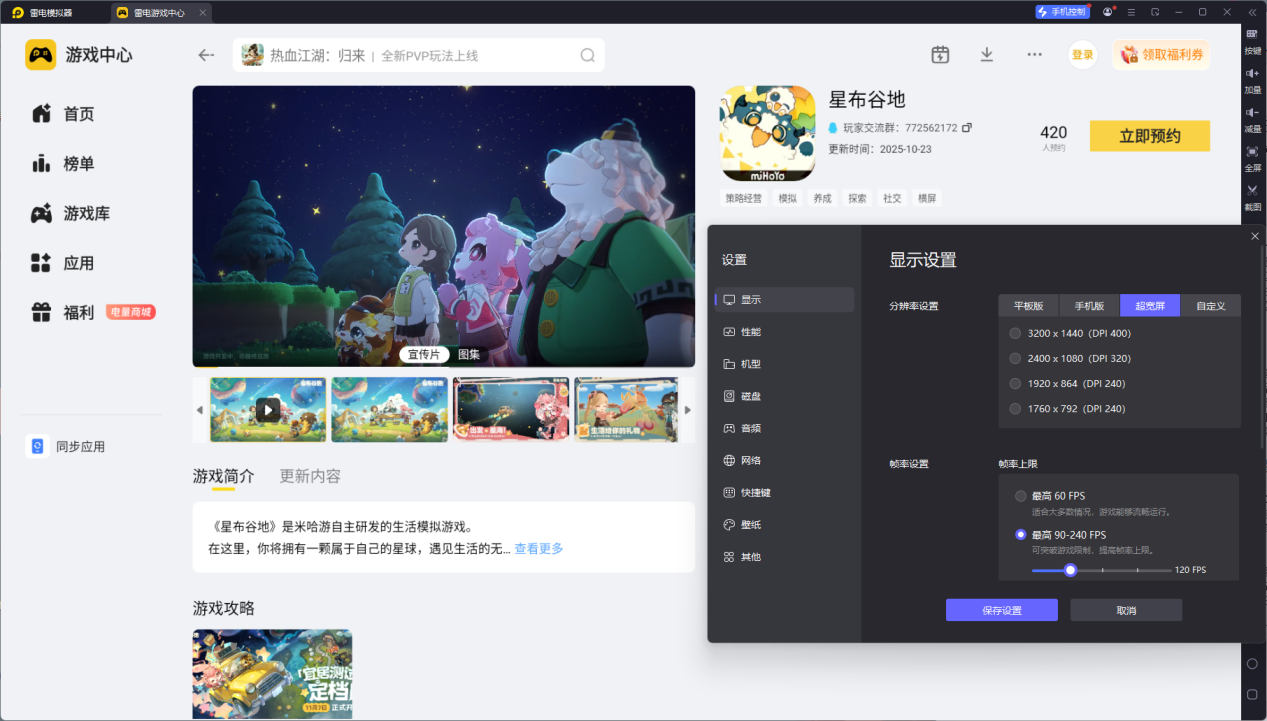The image size is (1267, 721).
Task: Click 保存设置 save settings button
Action: 1001,610
